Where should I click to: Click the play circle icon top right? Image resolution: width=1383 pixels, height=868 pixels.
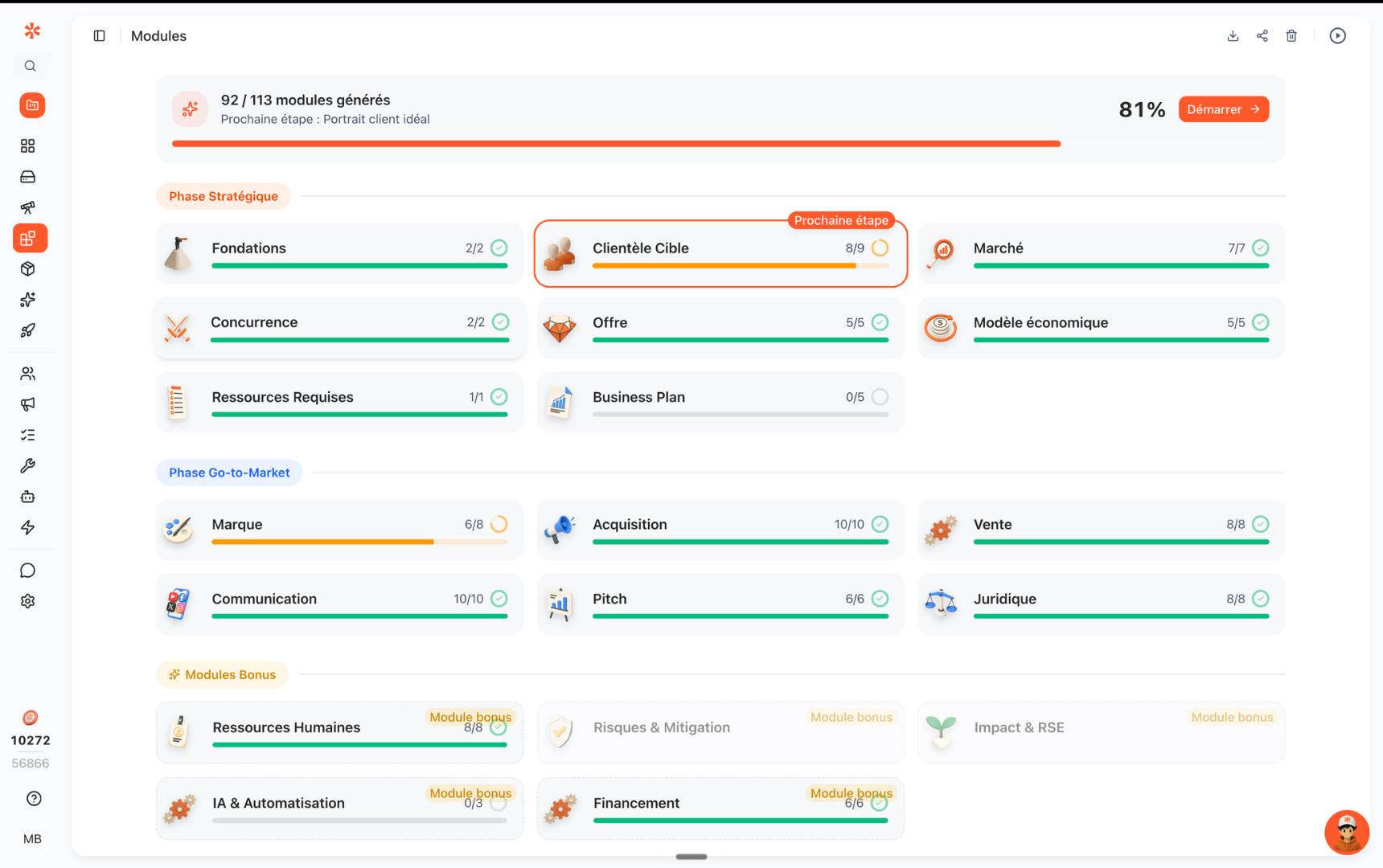1338,36
